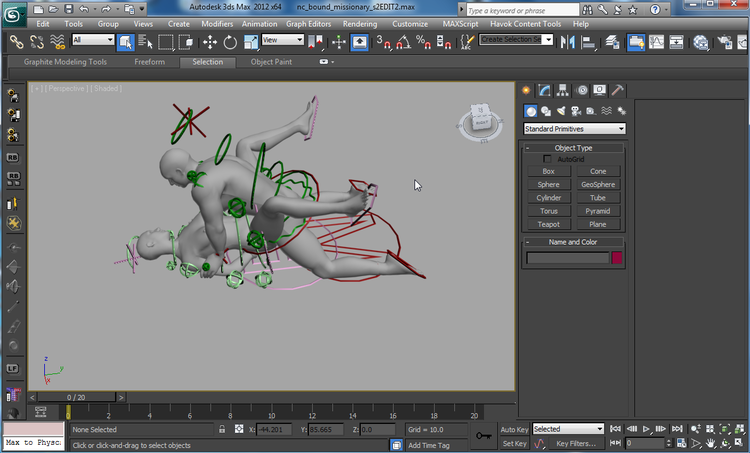This screenshot has height=453, width=750.
Task: Open the Selected key filter dropdown
Action: (568, 429)
